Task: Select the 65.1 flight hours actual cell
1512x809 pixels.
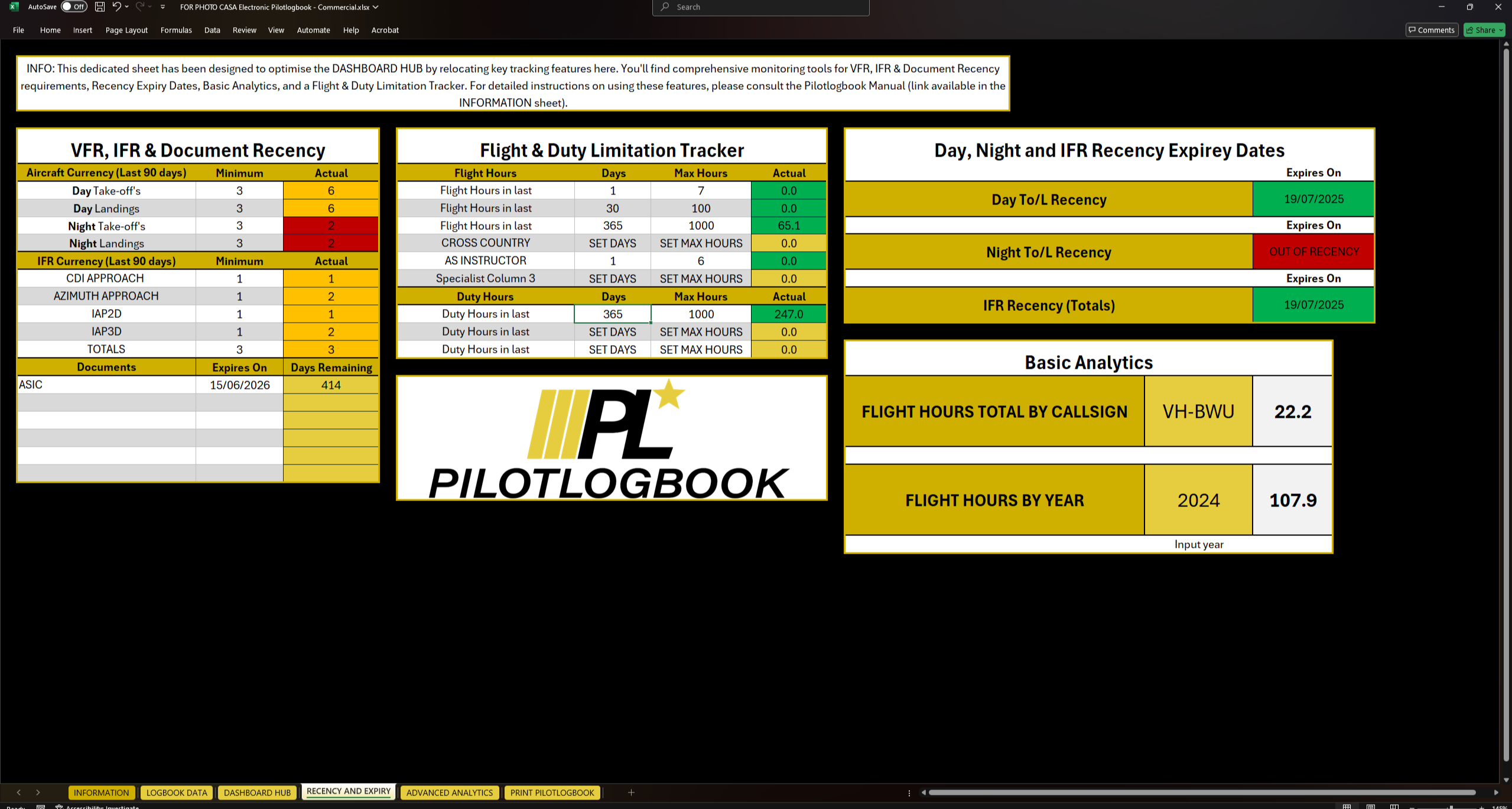Action: pos(789,225)
